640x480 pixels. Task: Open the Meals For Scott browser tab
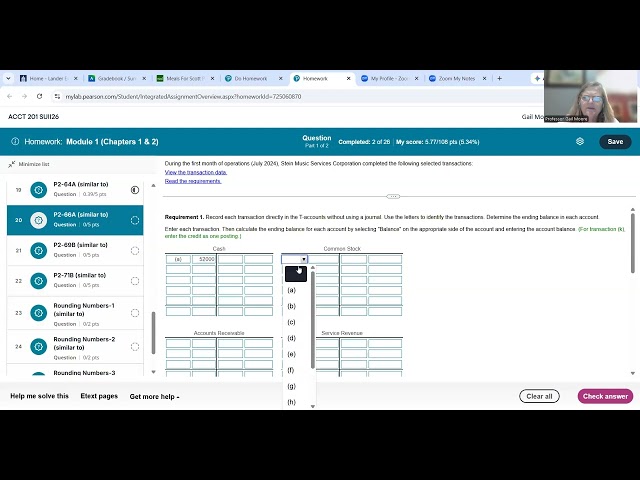184,78
